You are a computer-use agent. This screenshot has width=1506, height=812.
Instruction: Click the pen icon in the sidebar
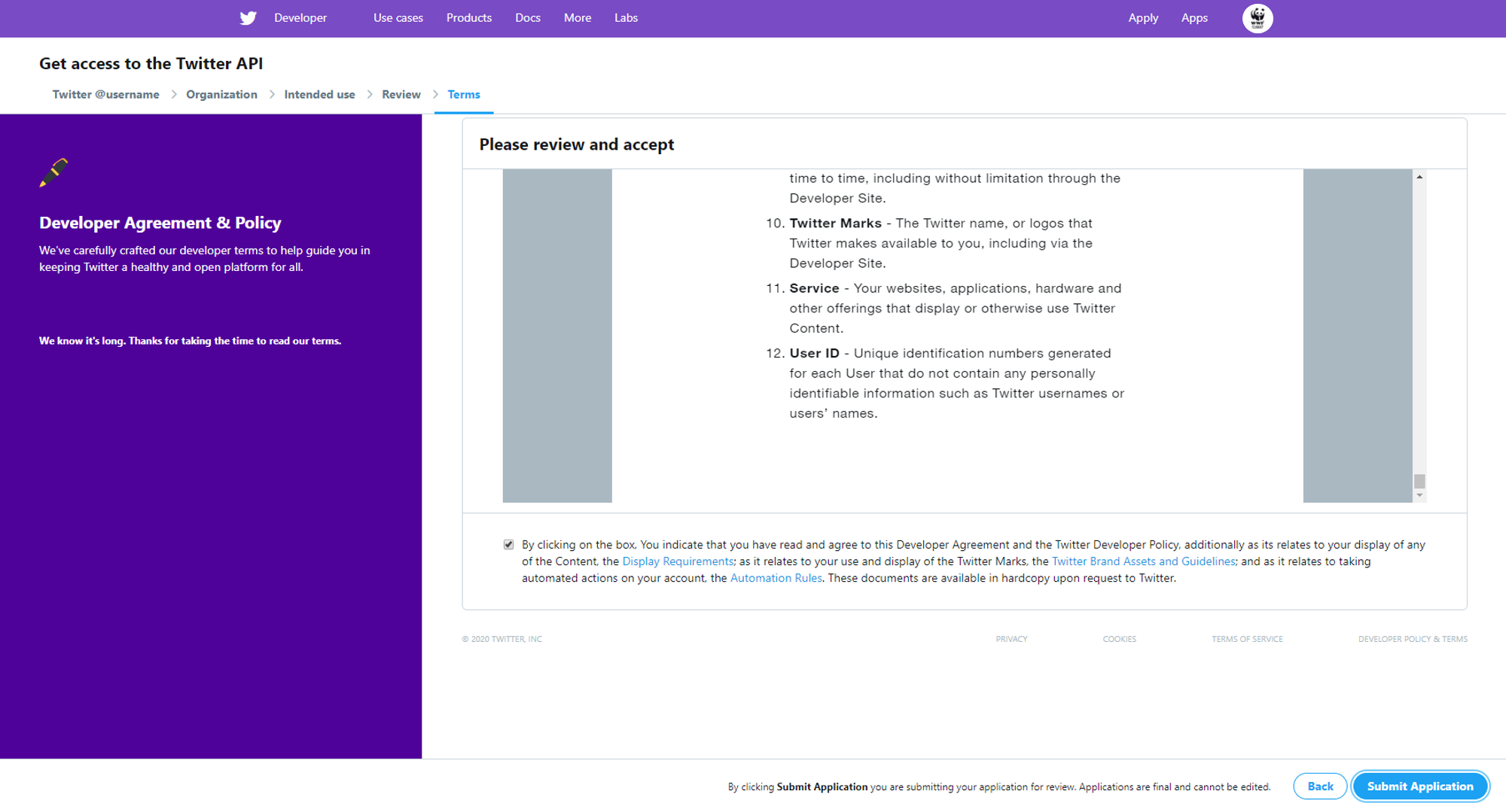tap(53, 172)
